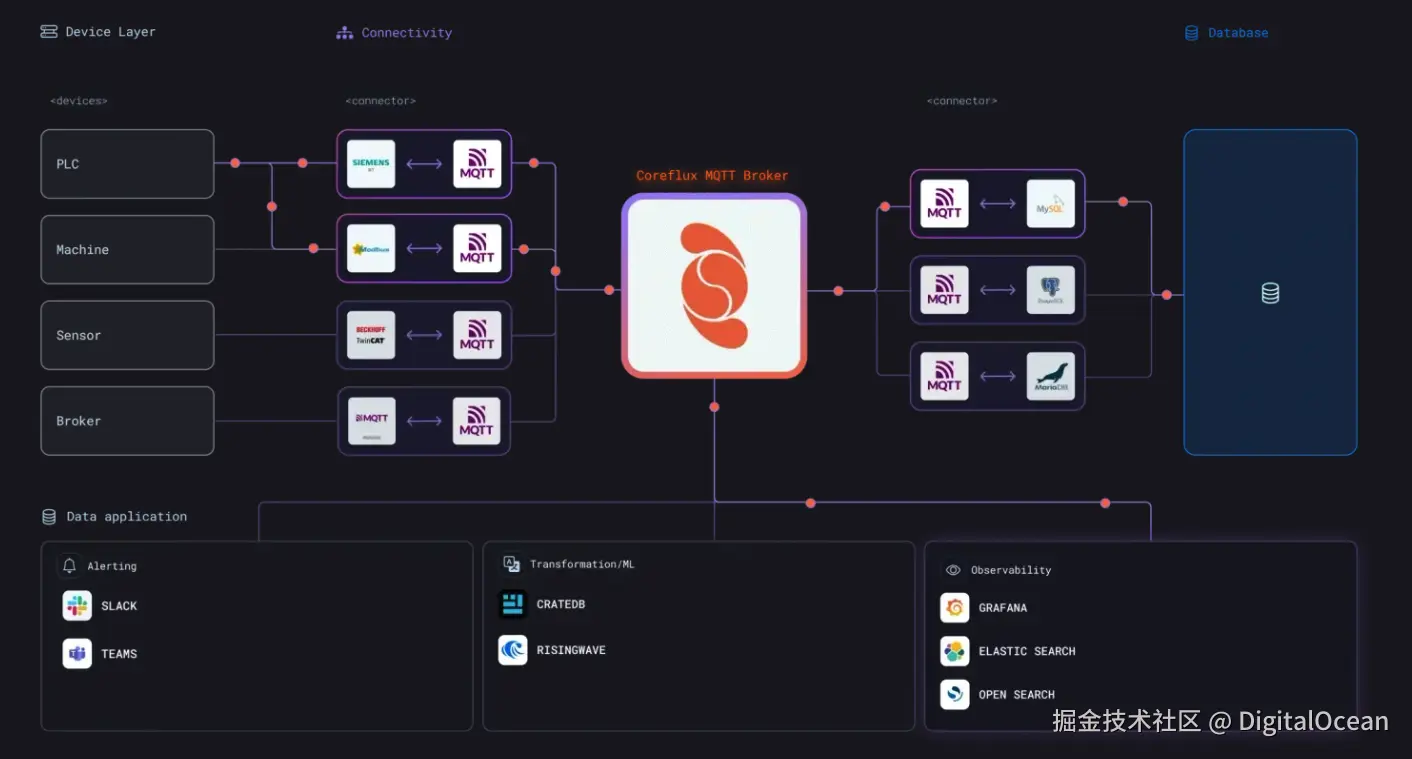Click the Beckhoff TwinCAT icon

point(370,335)
